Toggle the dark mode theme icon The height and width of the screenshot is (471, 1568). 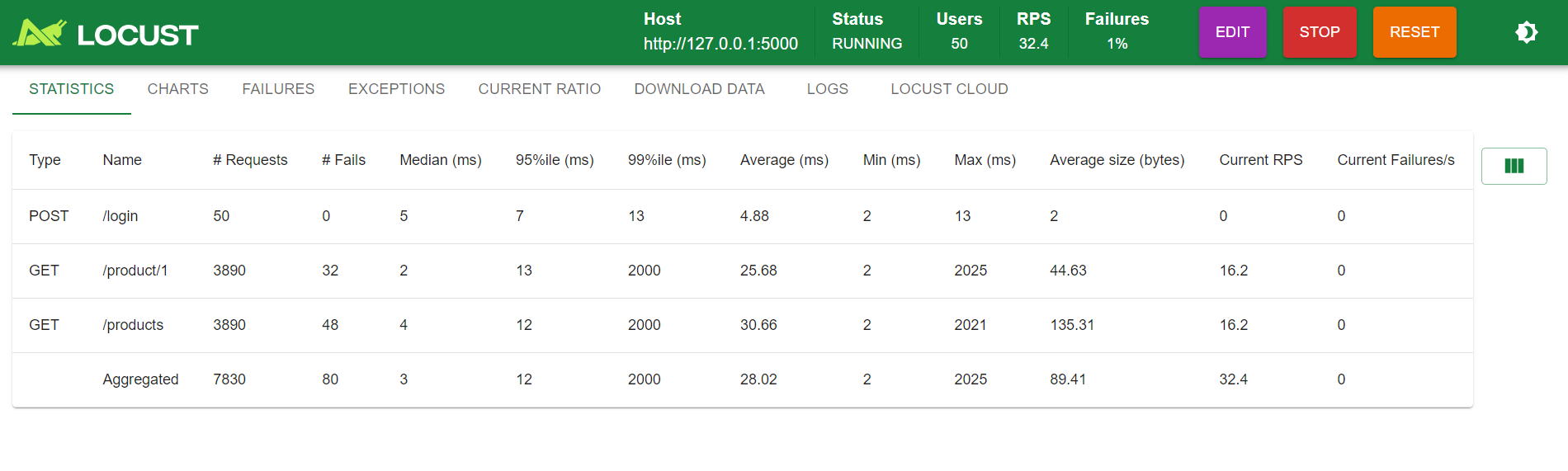point(1526,32)
